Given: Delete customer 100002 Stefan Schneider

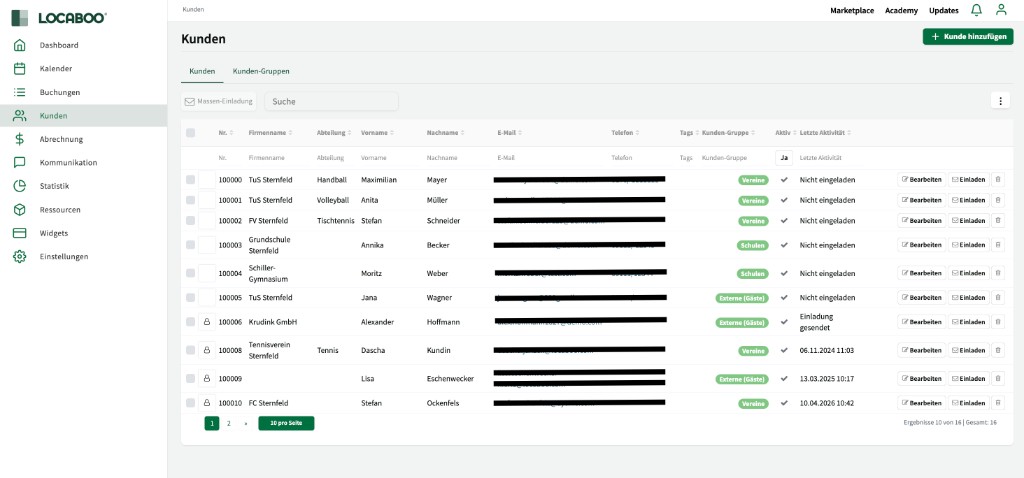Looking at the screenshot, I should pyautogui.click(x=998, y=221).
